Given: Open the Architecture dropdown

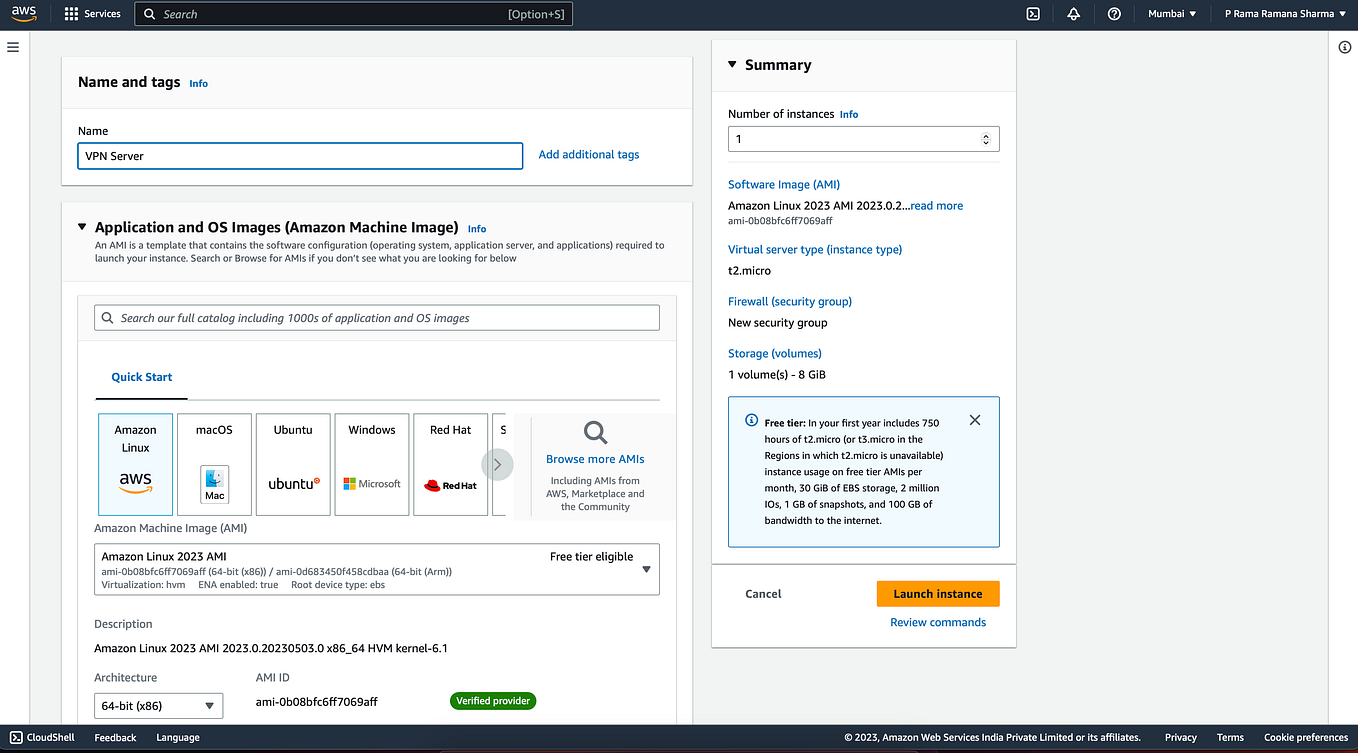Looking at the screenshot, I should tap(158, 705).
